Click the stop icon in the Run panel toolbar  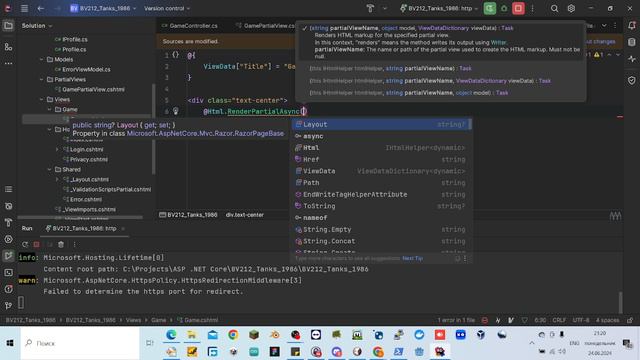[37, 244]
